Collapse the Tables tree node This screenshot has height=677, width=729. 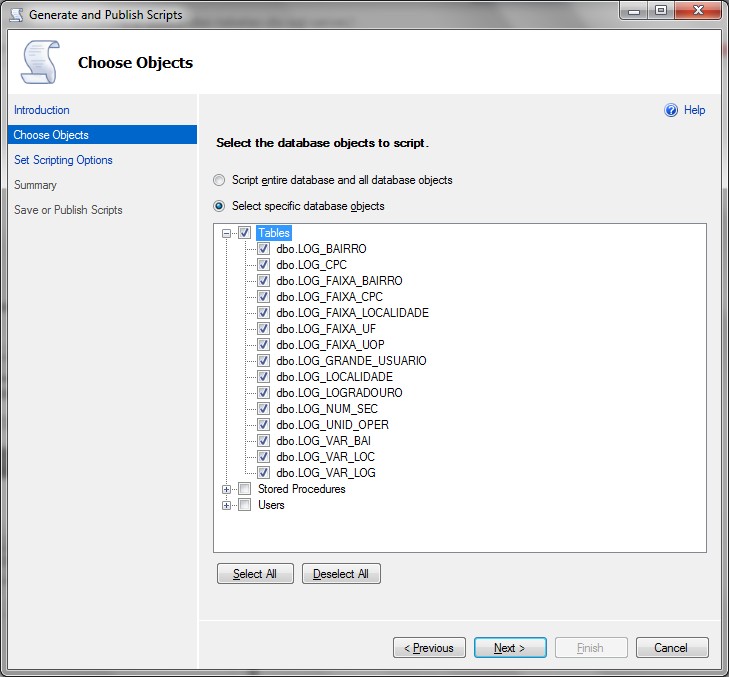click(x=226, y=233)
